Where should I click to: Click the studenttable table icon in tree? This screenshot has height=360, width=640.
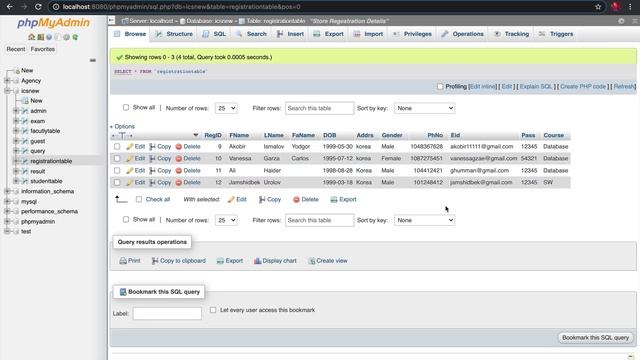click(x=24, y=181)
